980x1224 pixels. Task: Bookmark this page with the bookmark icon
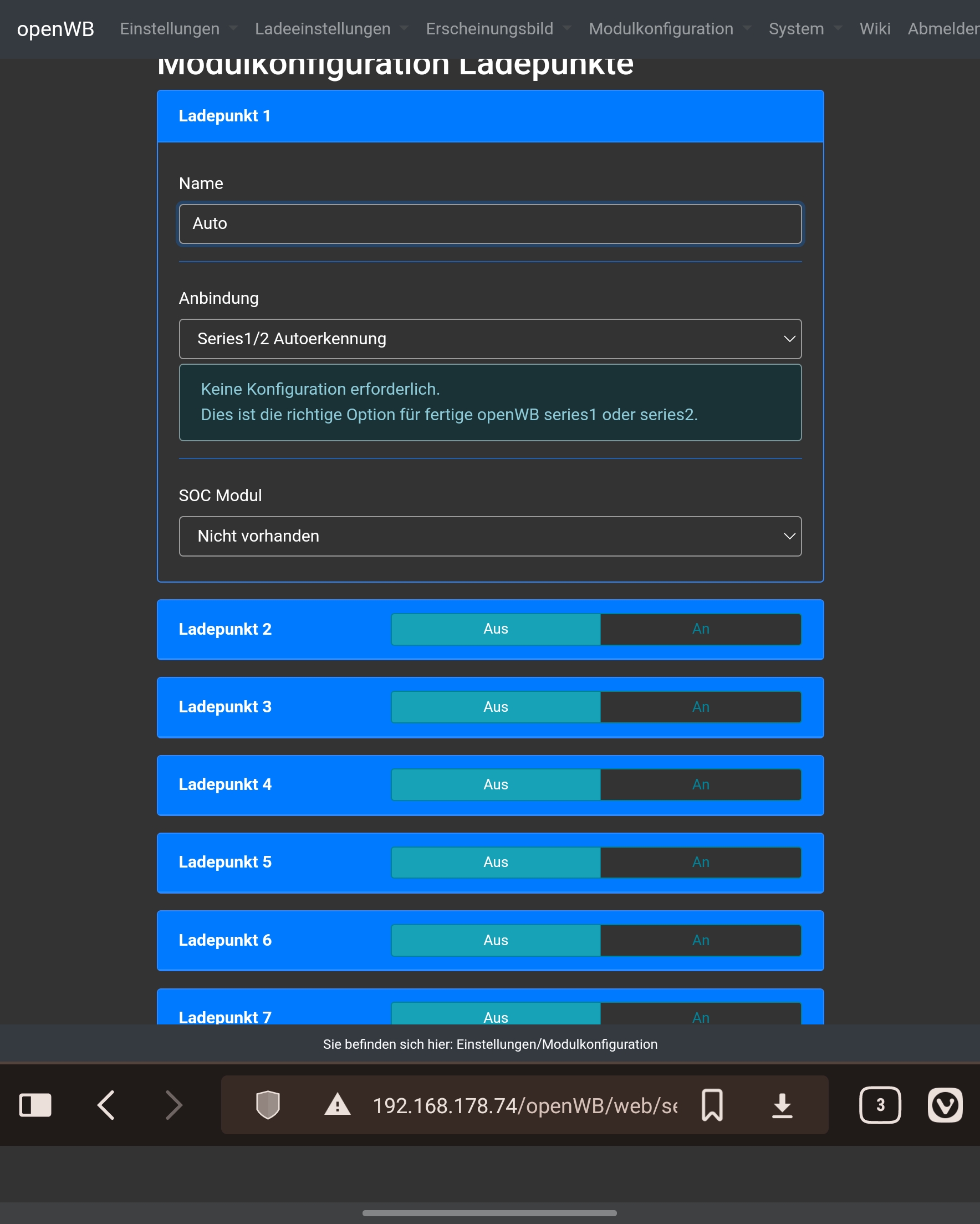(x=712, y=1105)
